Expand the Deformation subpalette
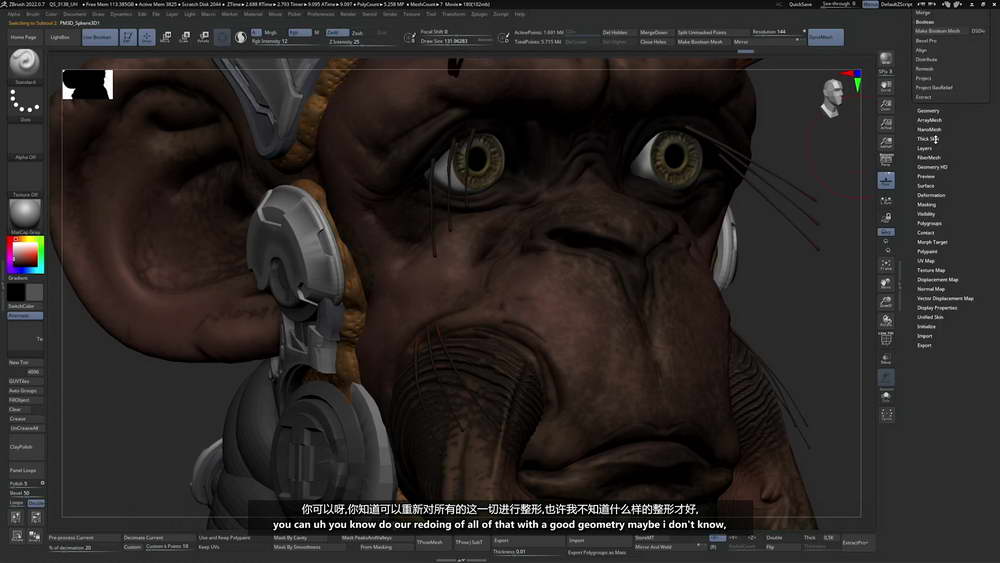Image resolution: width=1000 pixels, height=563 pixels. click(x=931, y=195)
